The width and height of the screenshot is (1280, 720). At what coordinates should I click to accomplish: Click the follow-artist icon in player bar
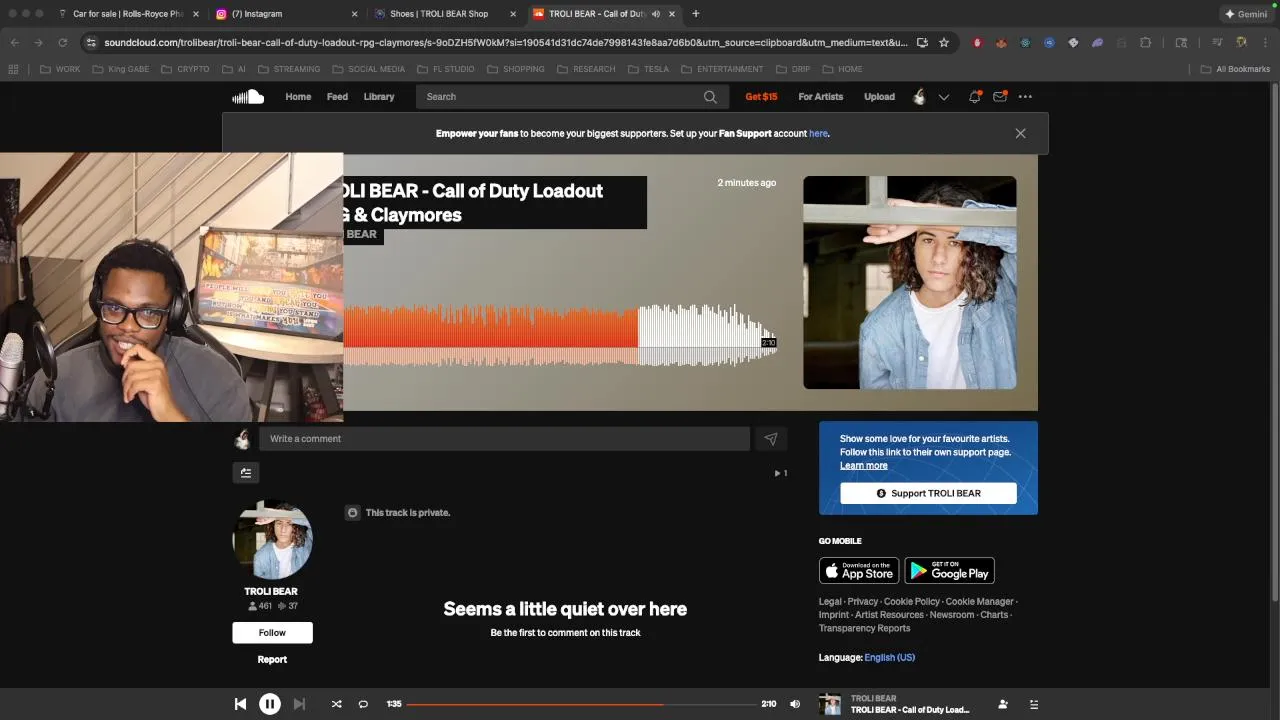coord(1003,704)
